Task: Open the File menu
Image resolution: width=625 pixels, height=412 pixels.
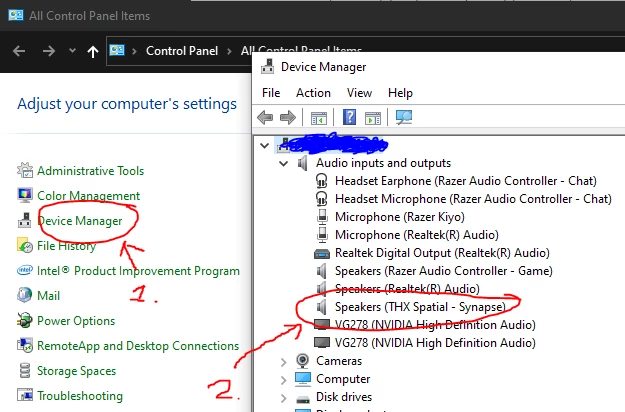Action: point(271,93)
